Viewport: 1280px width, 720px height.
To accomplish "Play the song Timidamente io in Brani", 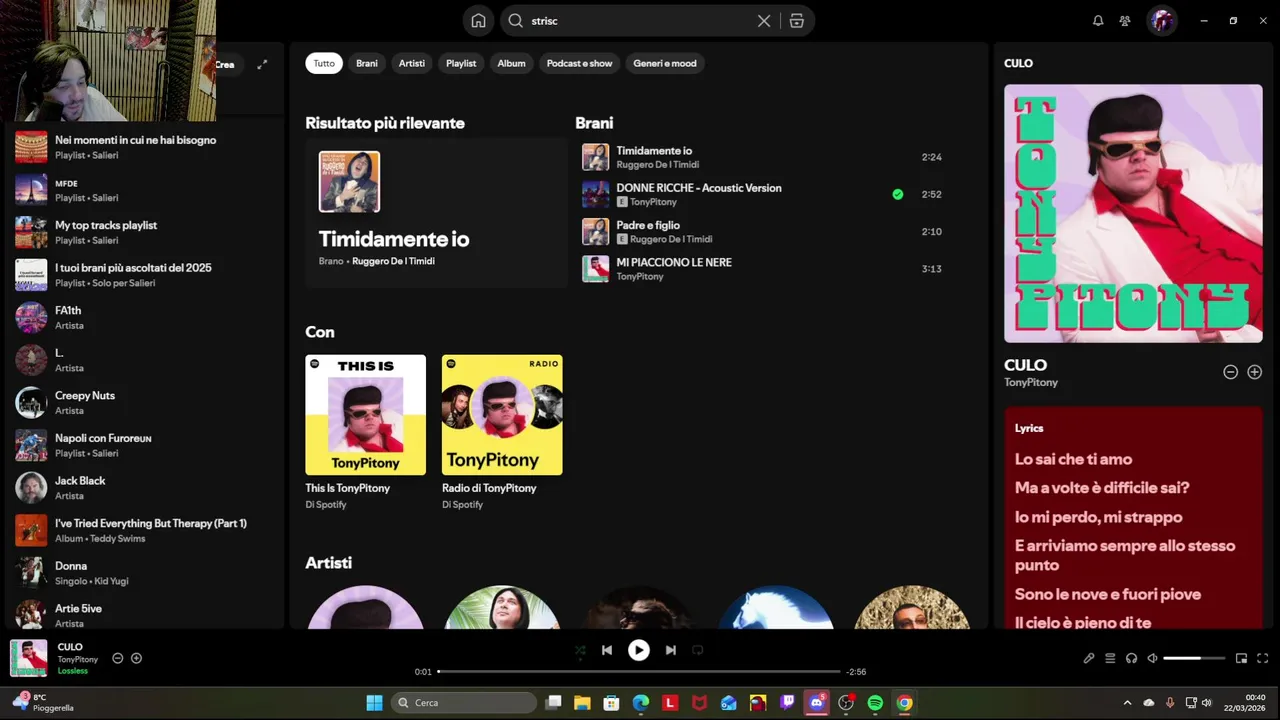I will (x=654, y=151).
